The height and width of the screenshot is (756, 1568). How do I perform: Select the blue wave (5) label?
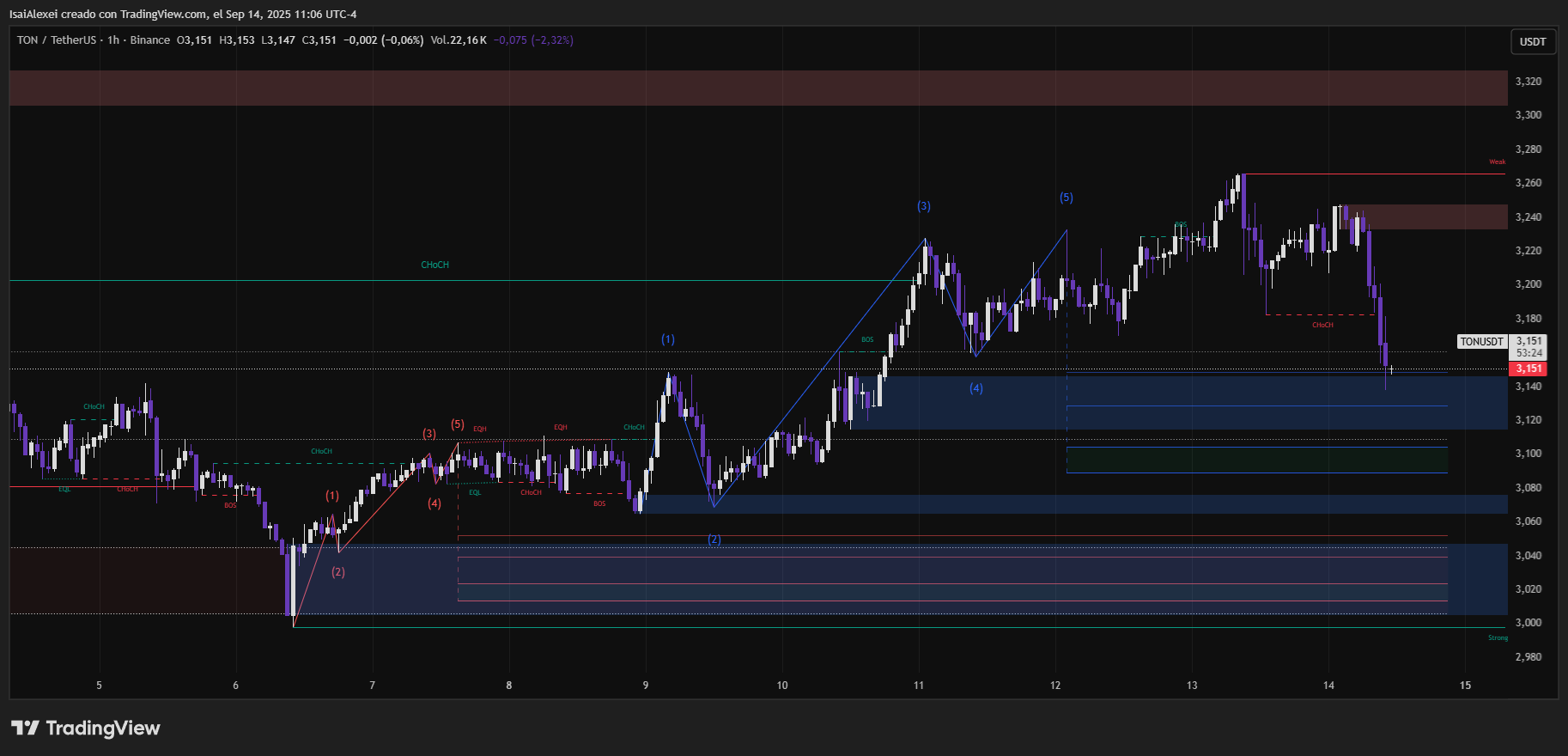click(1066, 198)
